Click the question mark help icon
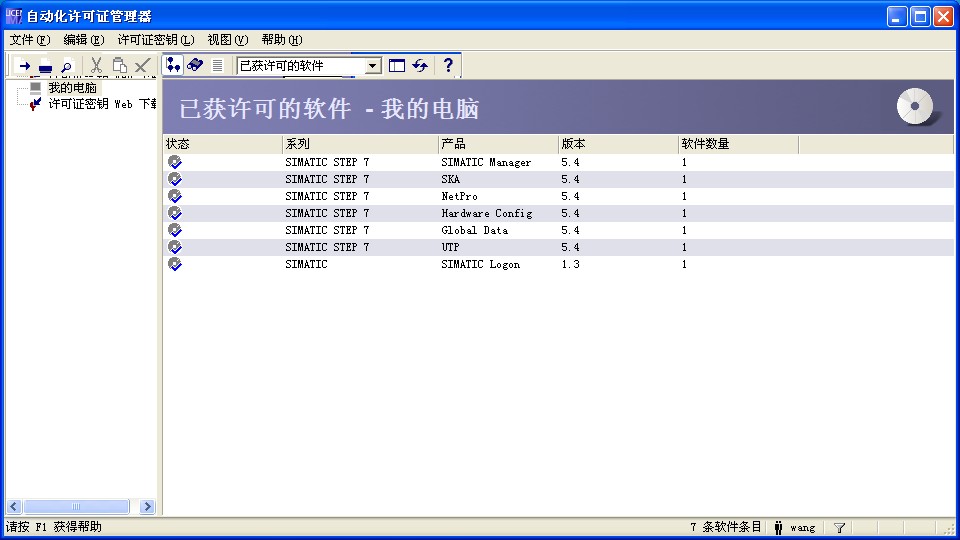This screenshot has width=960, height=540. pyautogui.click(x=448, y=65)
